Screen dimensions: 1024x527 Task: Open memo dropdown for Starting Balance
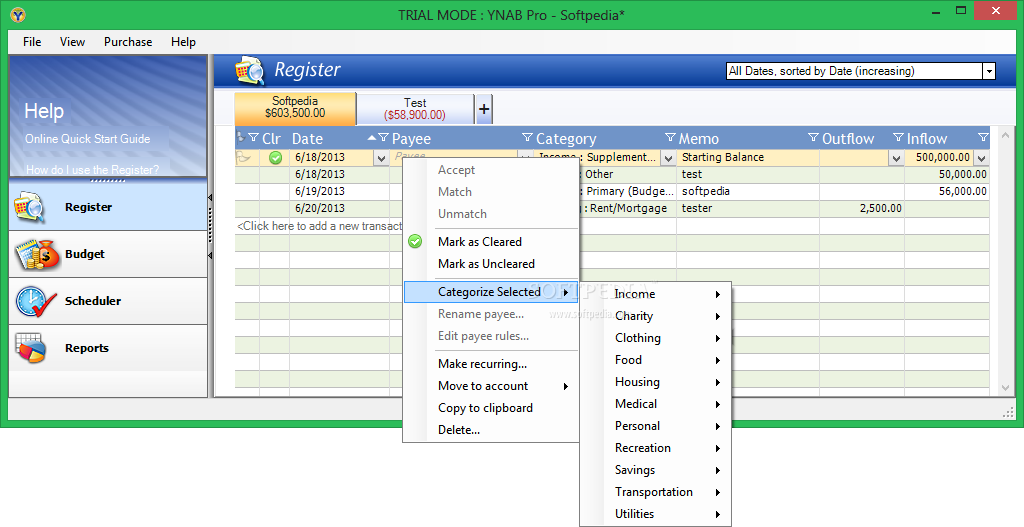click(x=896, y=158)
